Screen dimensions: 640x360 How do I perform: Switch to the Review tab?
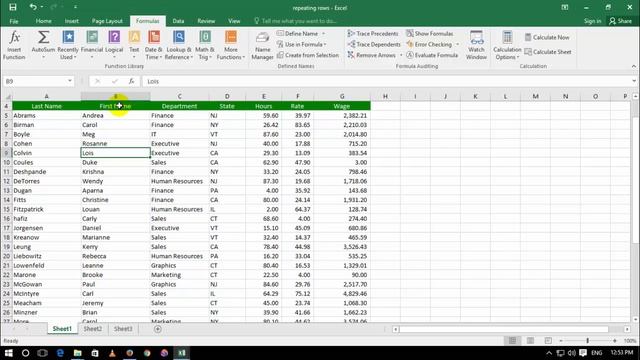click(206, 21)
